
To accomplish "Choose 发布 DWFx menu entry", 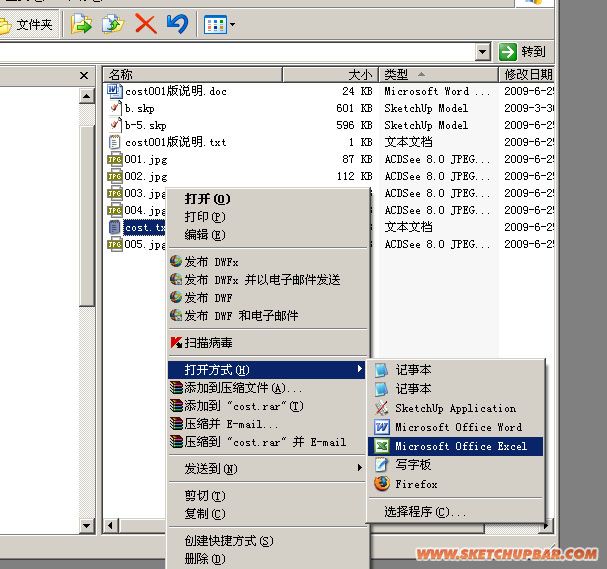I will click(267, 262).
